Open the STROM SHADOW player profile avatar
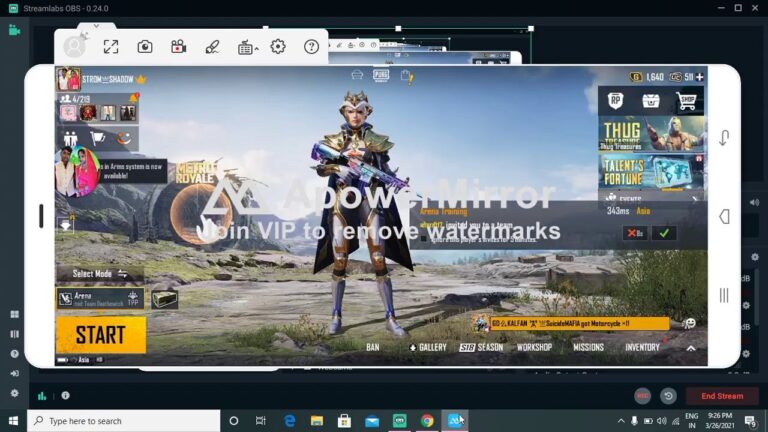 pos(69,79)
